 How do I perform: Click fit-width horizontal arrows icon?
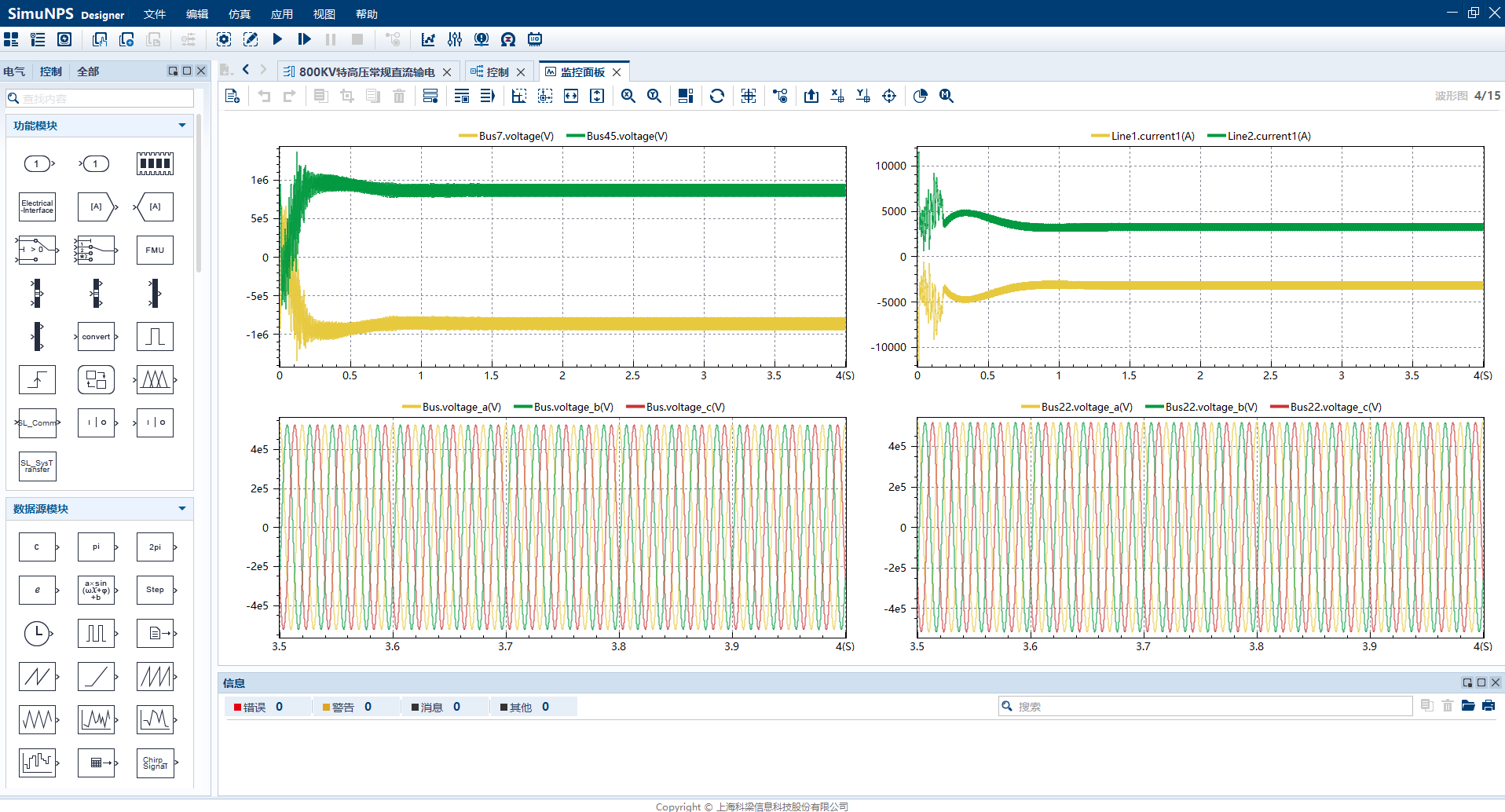click(x=571, y=96)
